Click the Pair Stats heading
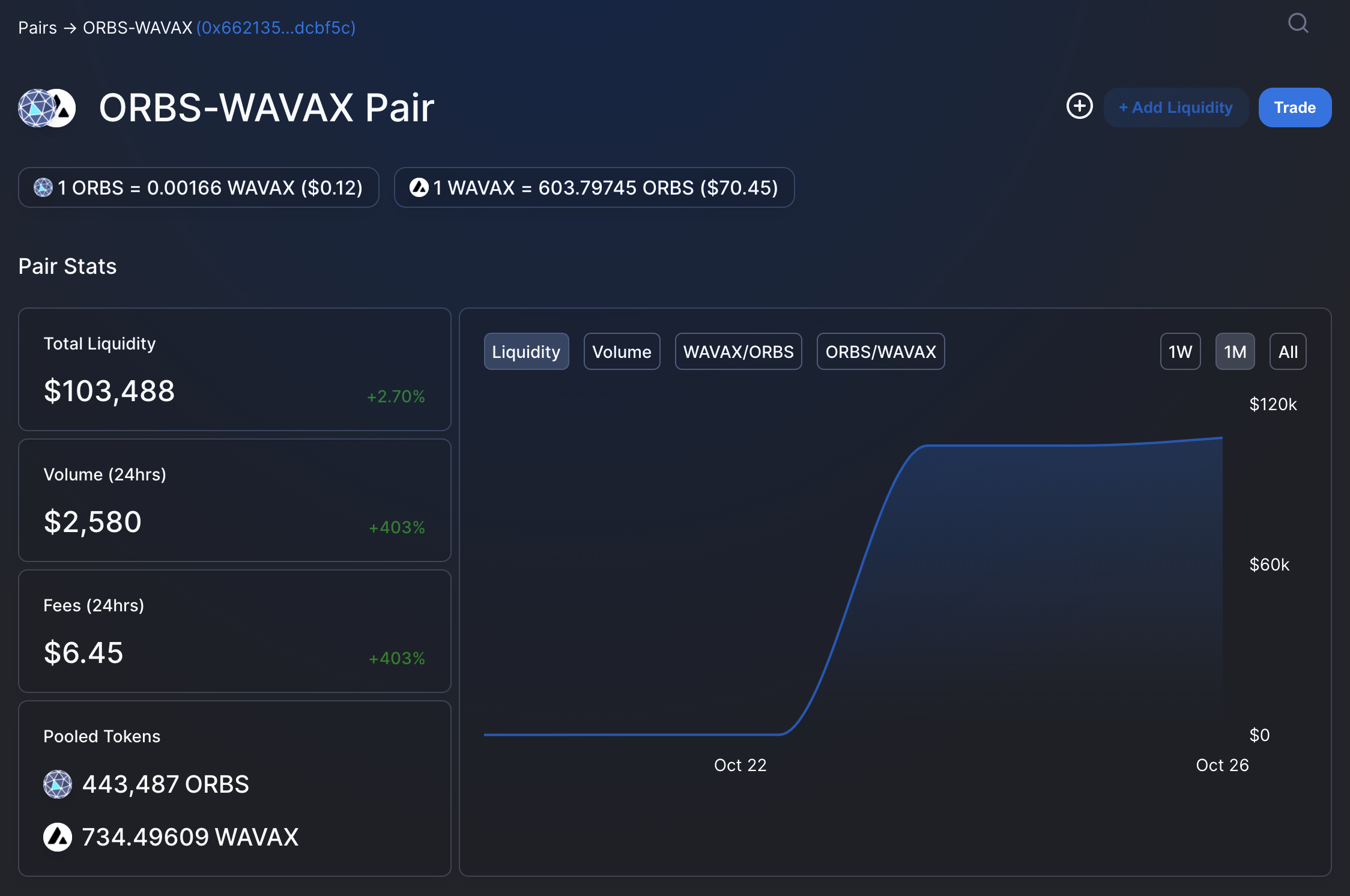Screen dimensions: 1350x896 (67, 266)
